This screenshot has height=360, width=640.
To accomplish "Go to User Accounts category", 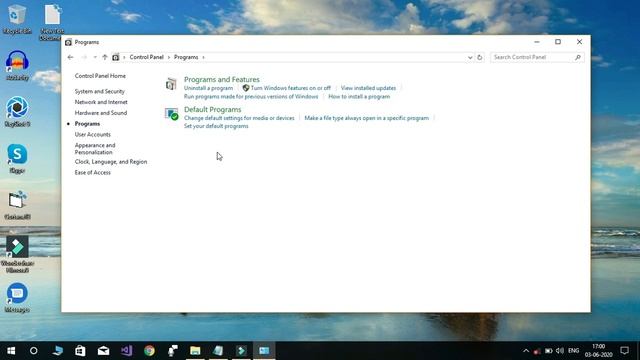I will (93, 134).
